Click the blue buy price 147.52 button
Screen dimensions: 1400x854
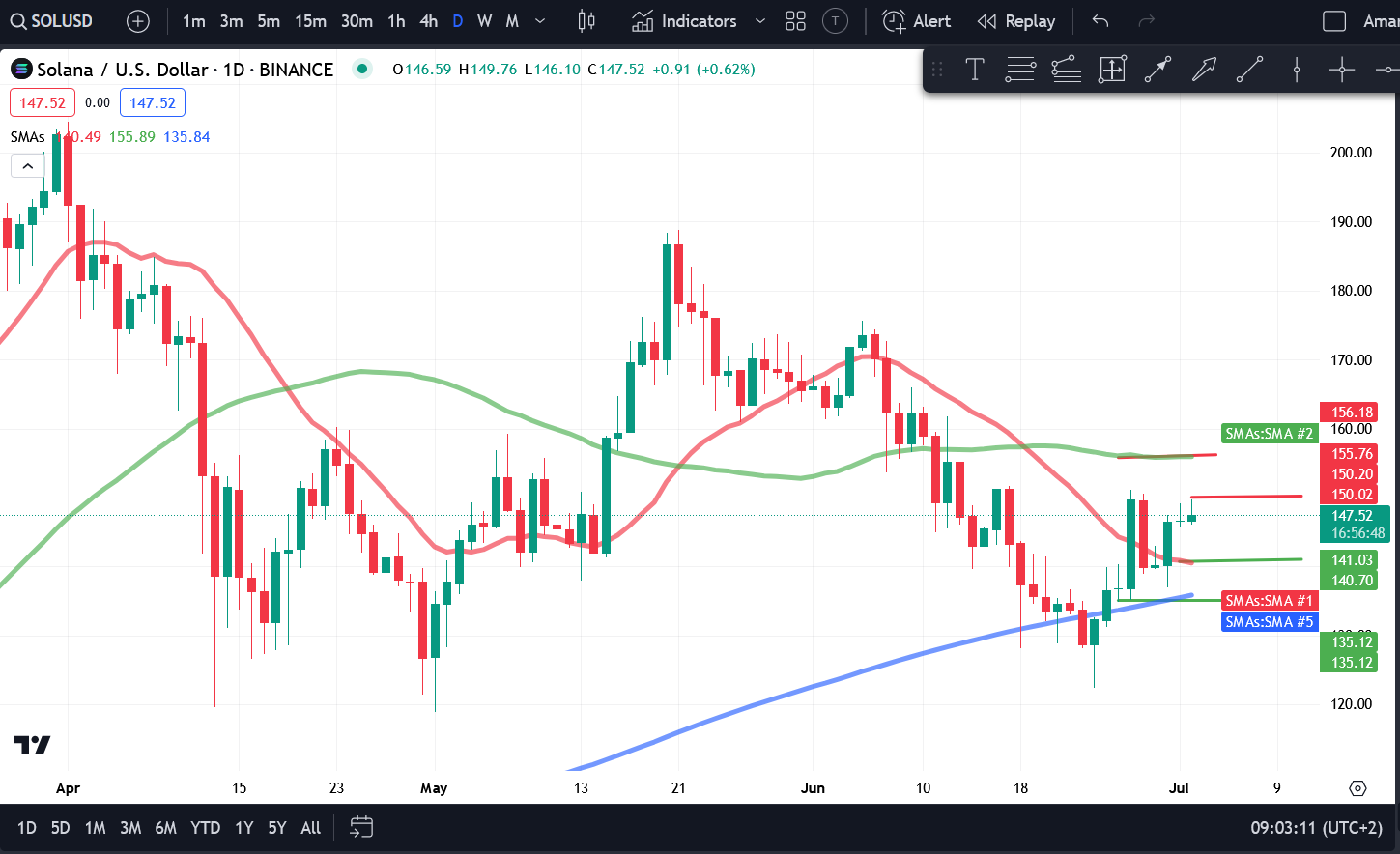point(153,102)
